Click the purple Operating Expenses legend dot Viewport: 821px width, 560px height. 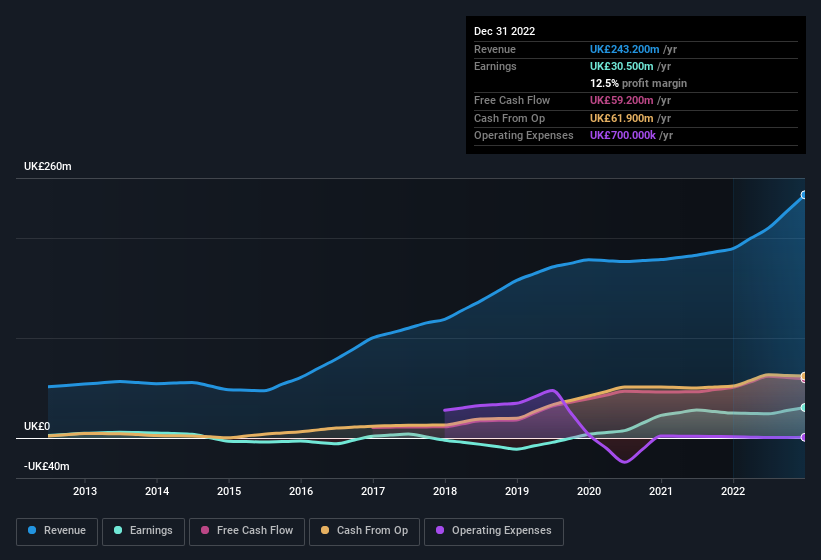pyautogui.click(x=439, y=531)
